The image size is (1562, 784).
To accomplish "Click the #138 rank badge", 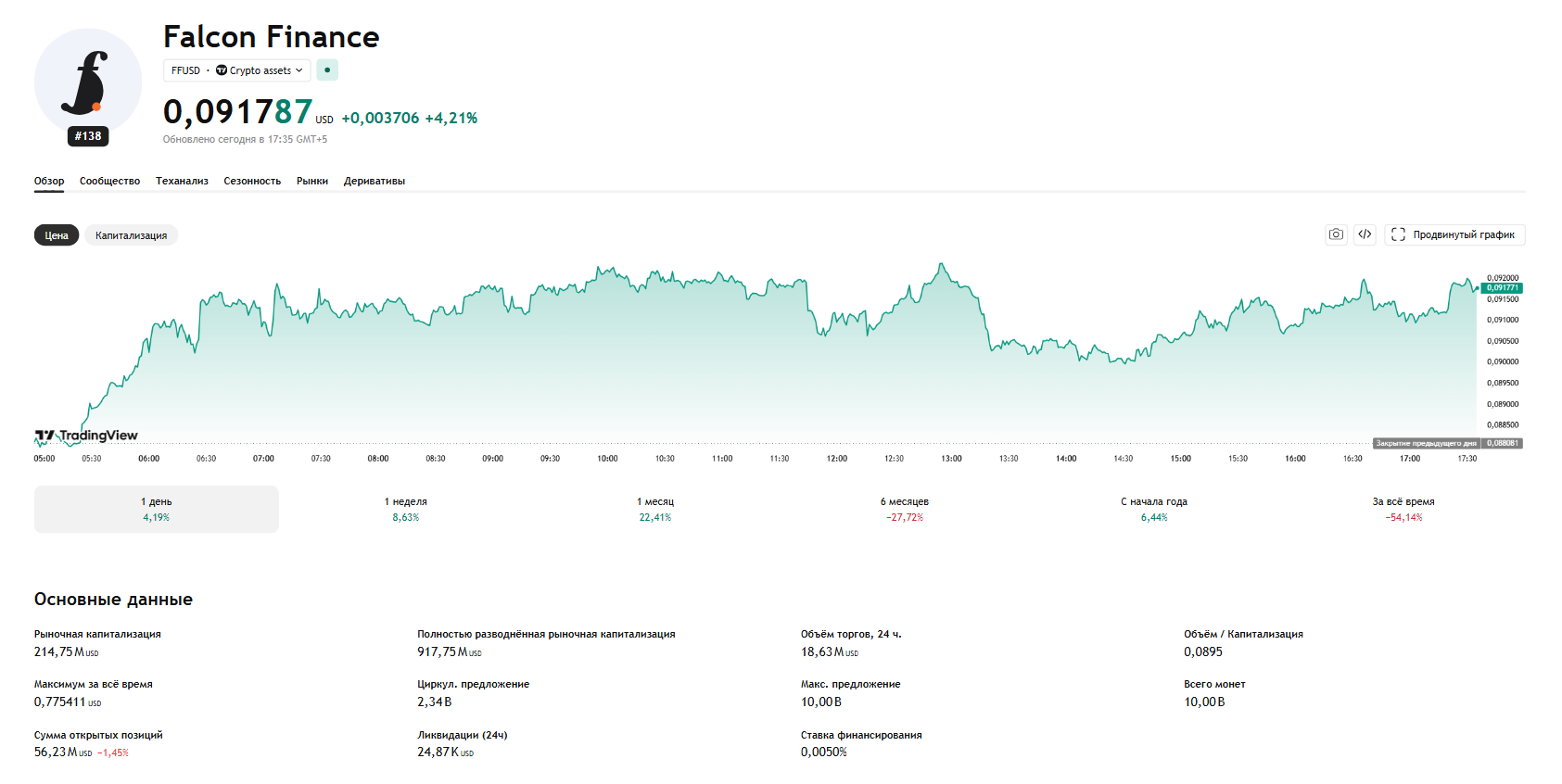I will pos(88,136).
